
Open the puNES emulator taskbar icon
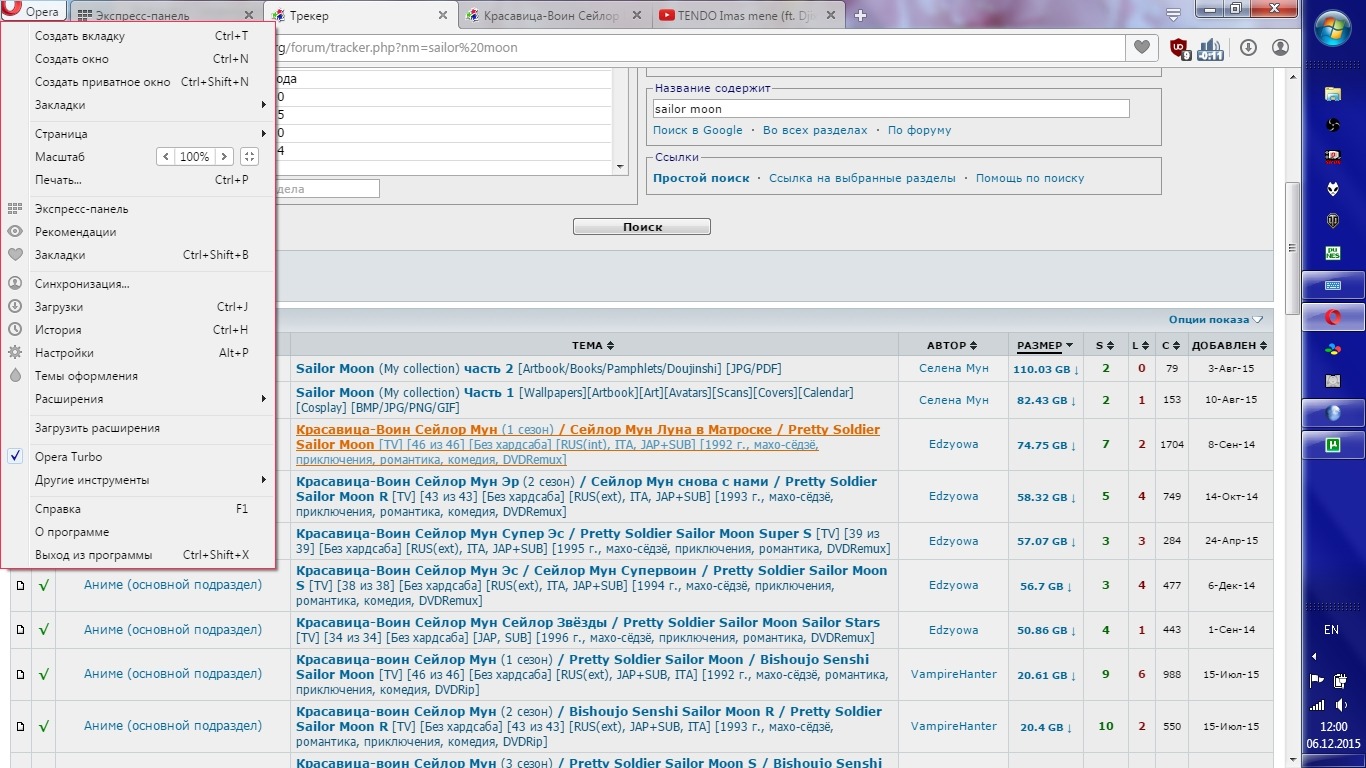pos(1332,253)
